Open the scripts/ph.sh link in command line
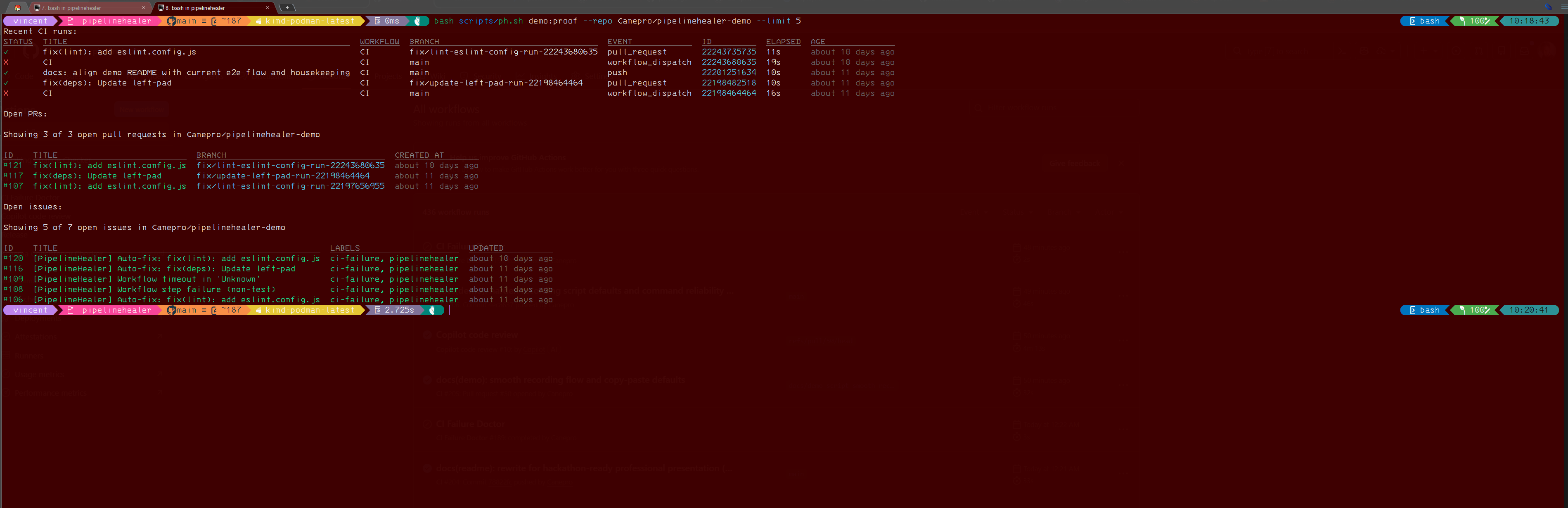The width and height of the screenshot is (1568, 508). (x=490, y=21)
